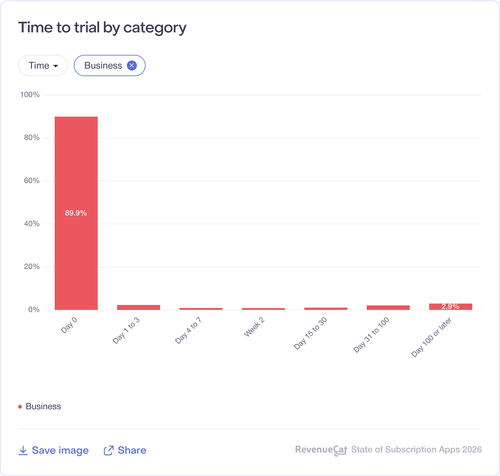Click the Day 0 bar showing 89.9%

pyautogui.click(x=76, y=213)
